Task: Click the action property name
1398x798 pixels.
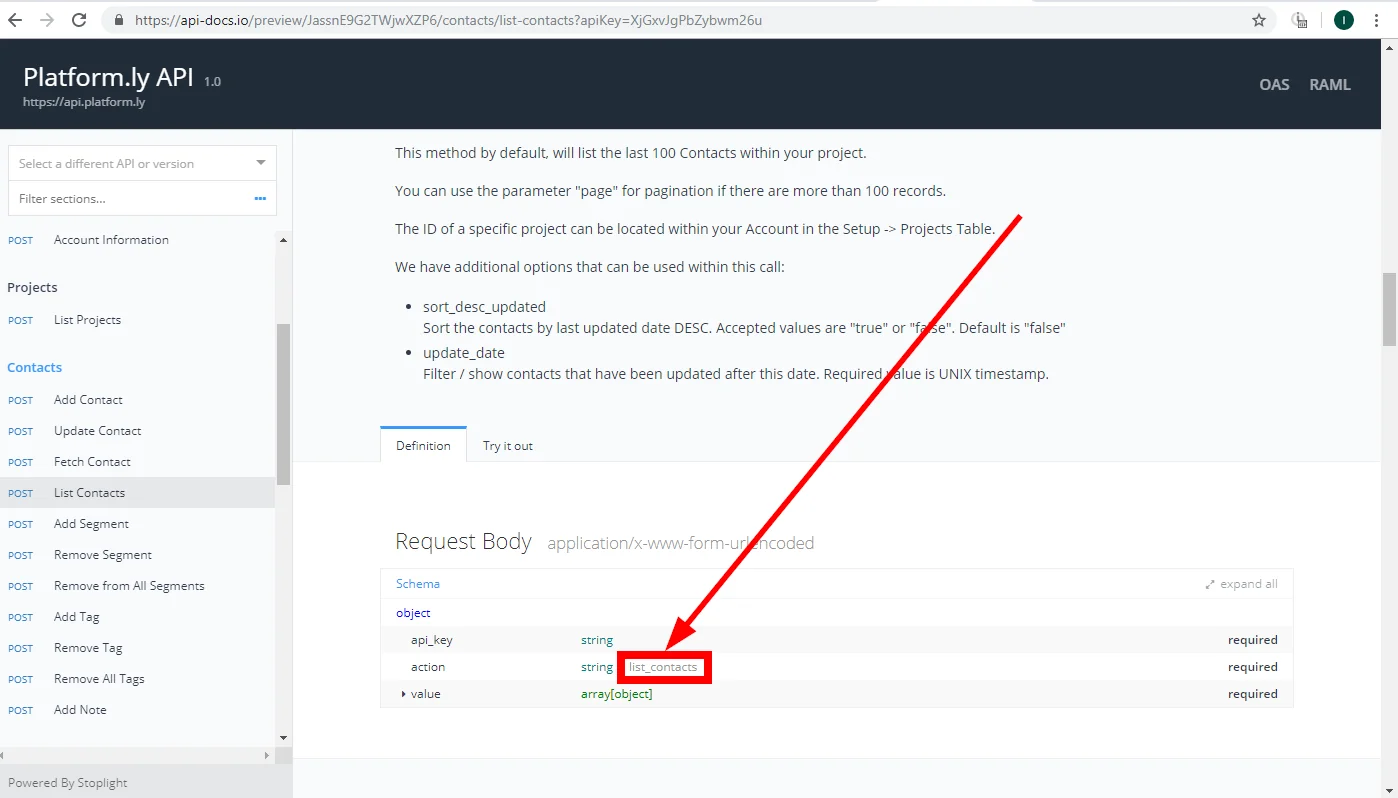Action: coord(428,667)
